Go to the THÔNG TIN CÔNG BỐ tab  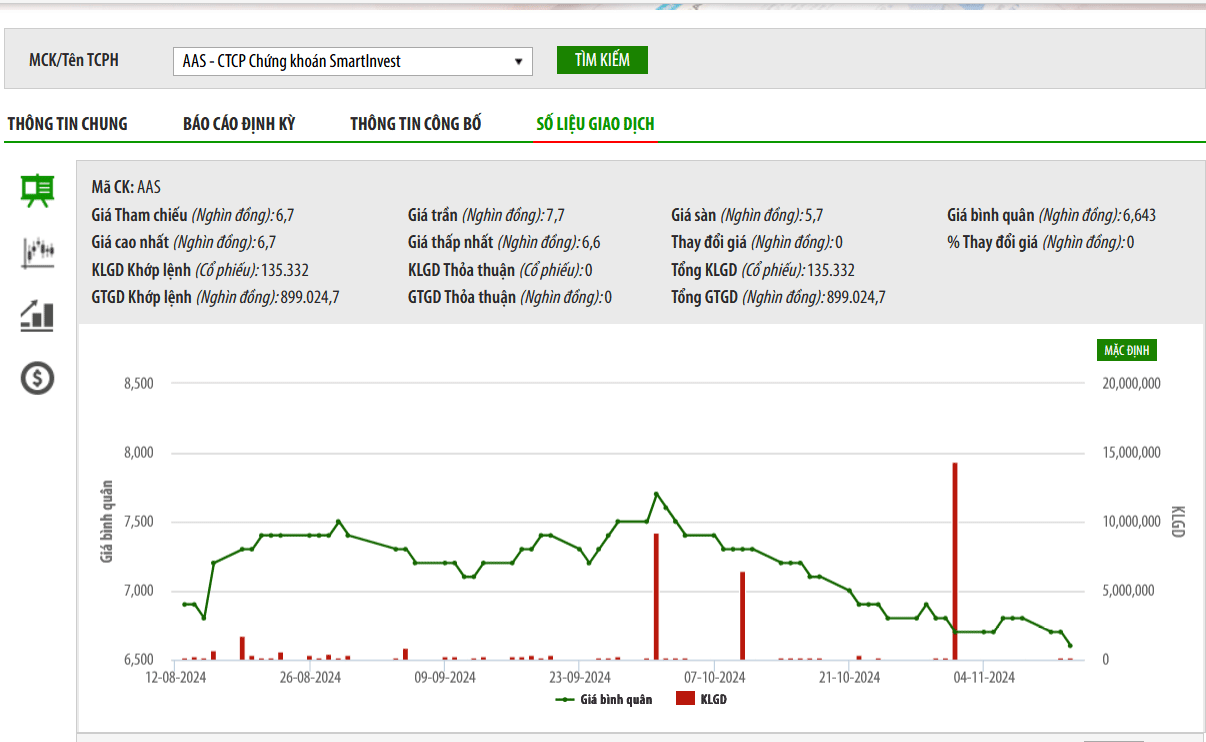coord(416,124)
